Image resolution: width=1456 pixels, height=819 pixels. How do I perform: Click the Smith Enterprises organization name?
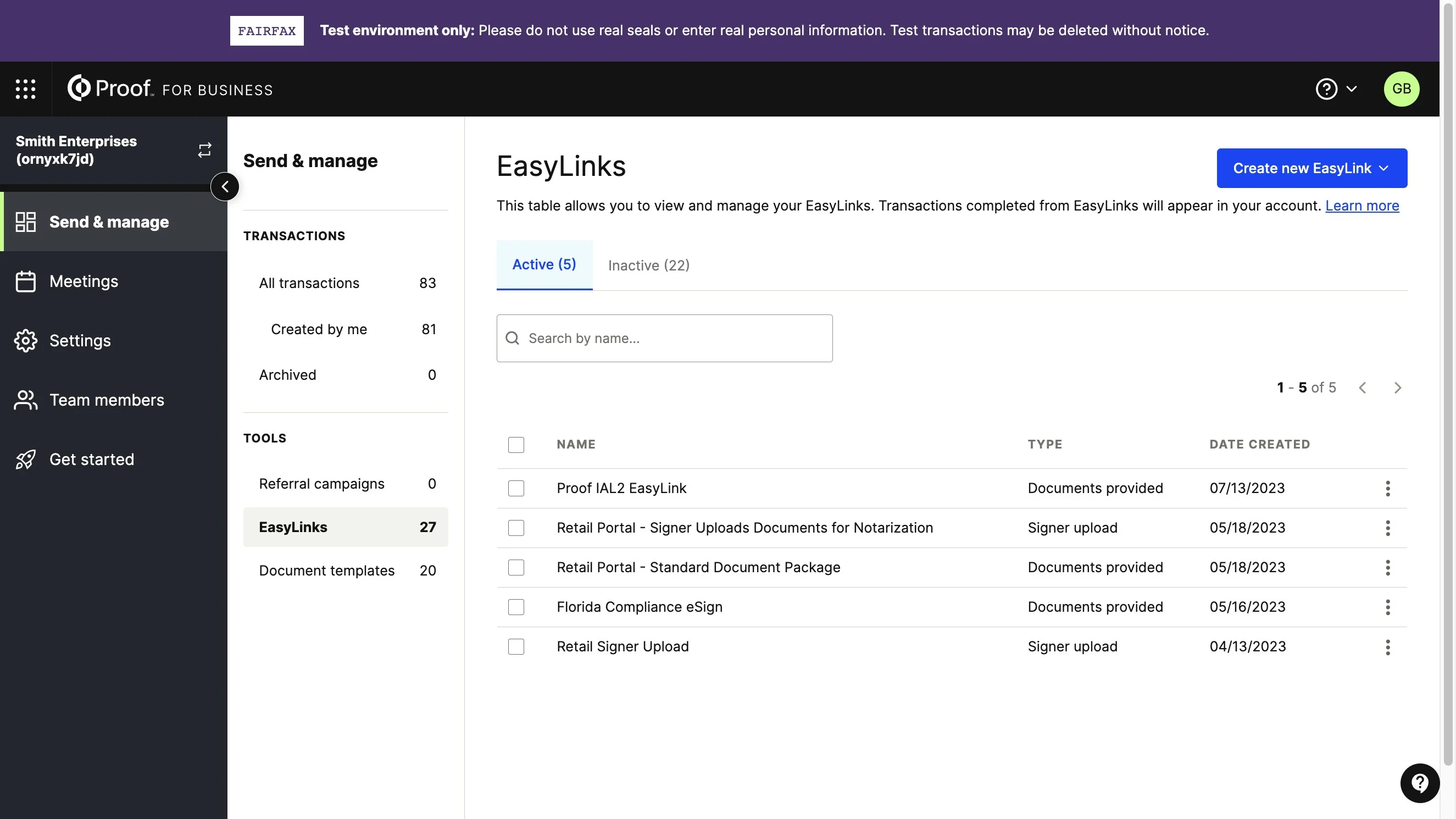click(76, 150)
